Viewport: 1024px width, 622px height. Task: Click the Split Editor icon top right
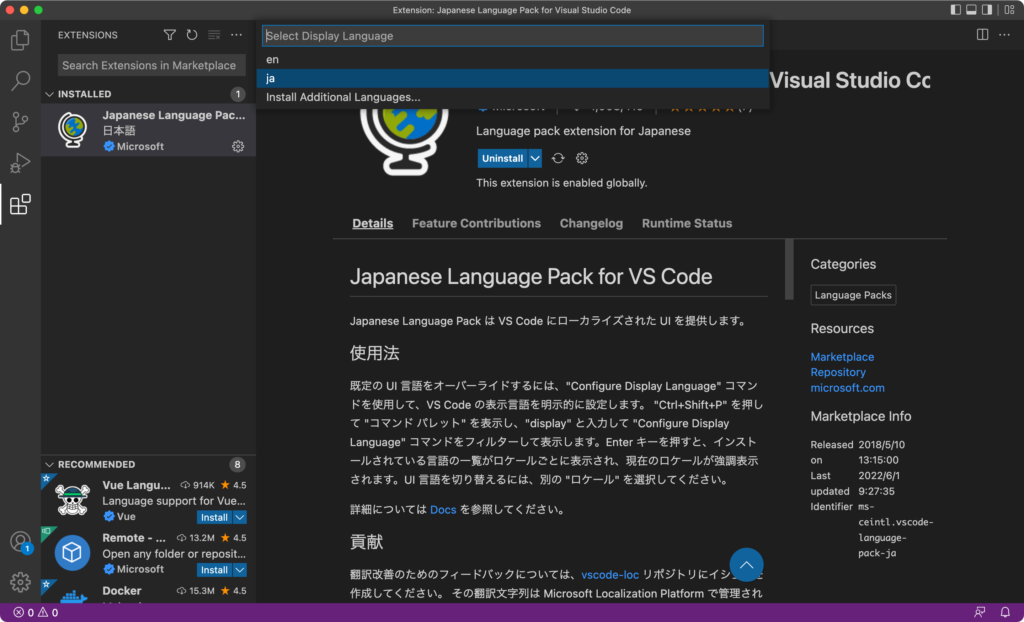click(980, 34)
